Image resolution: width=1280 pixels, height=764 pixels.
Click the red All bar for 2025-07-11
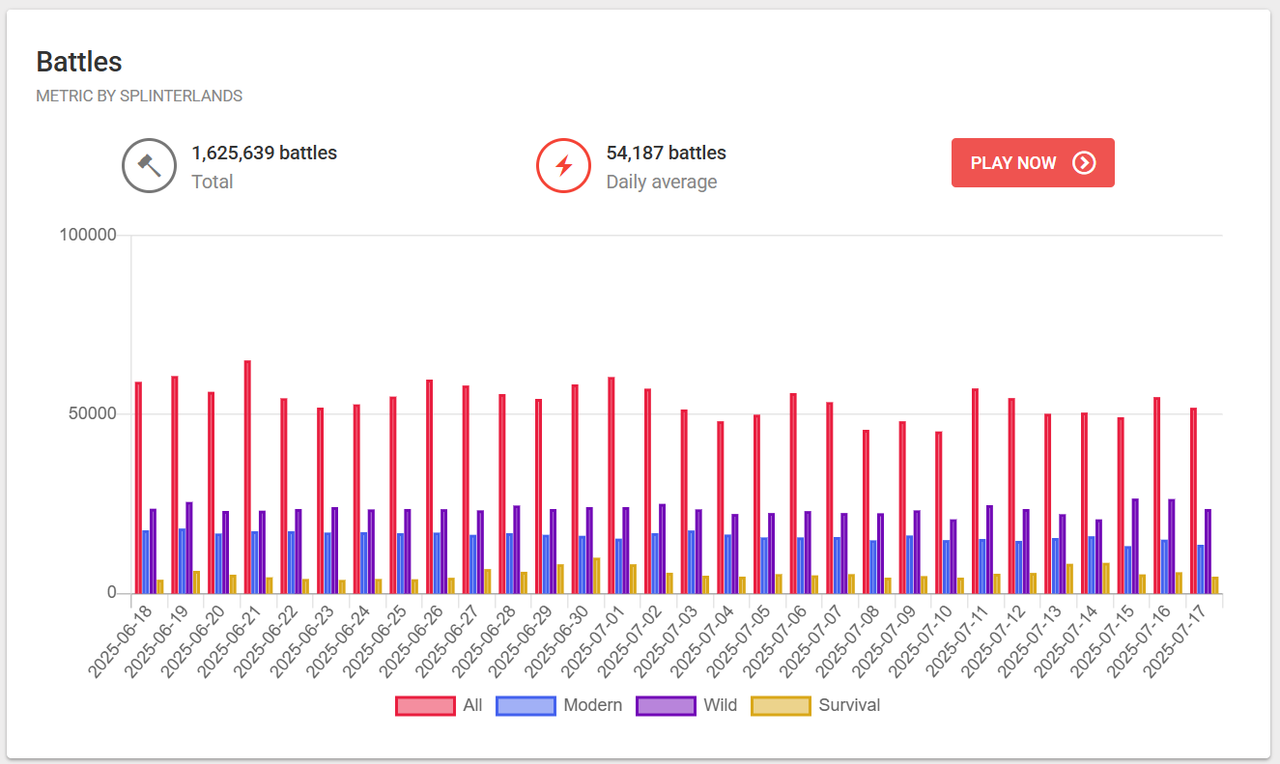975,491
